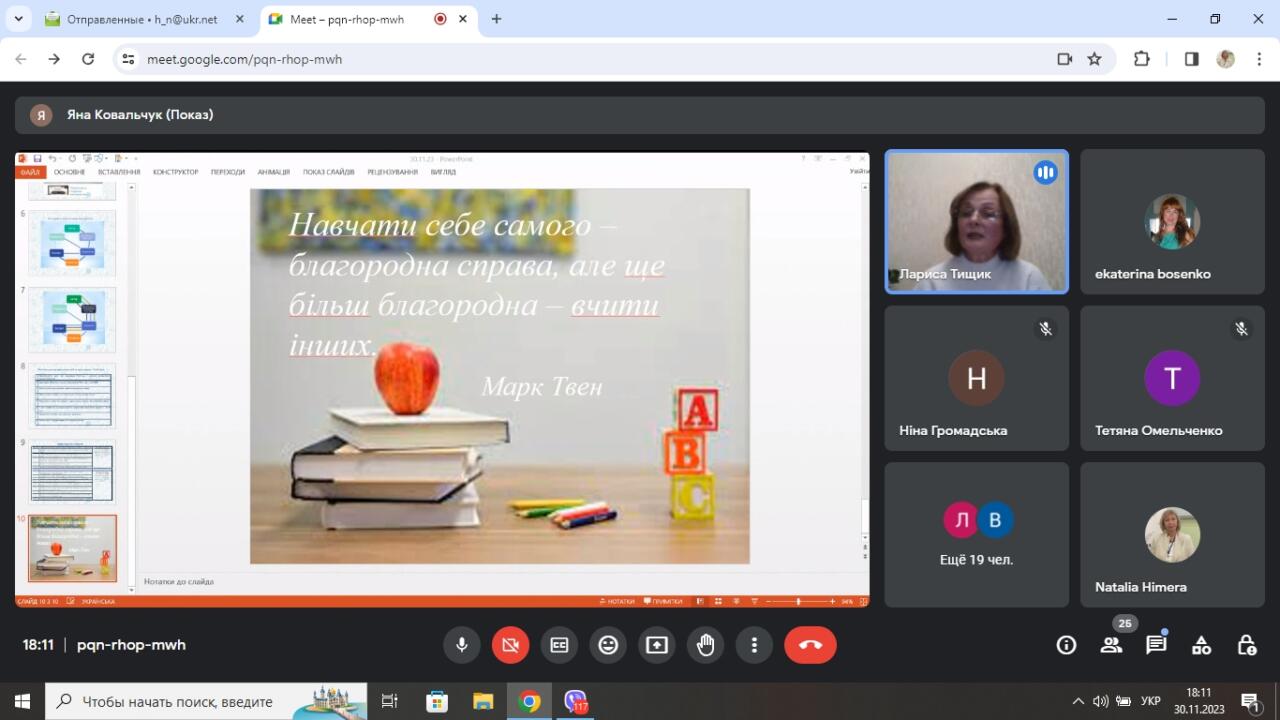Click ФАЙЛ tab in shared PowerPoint

coord(29,172)
